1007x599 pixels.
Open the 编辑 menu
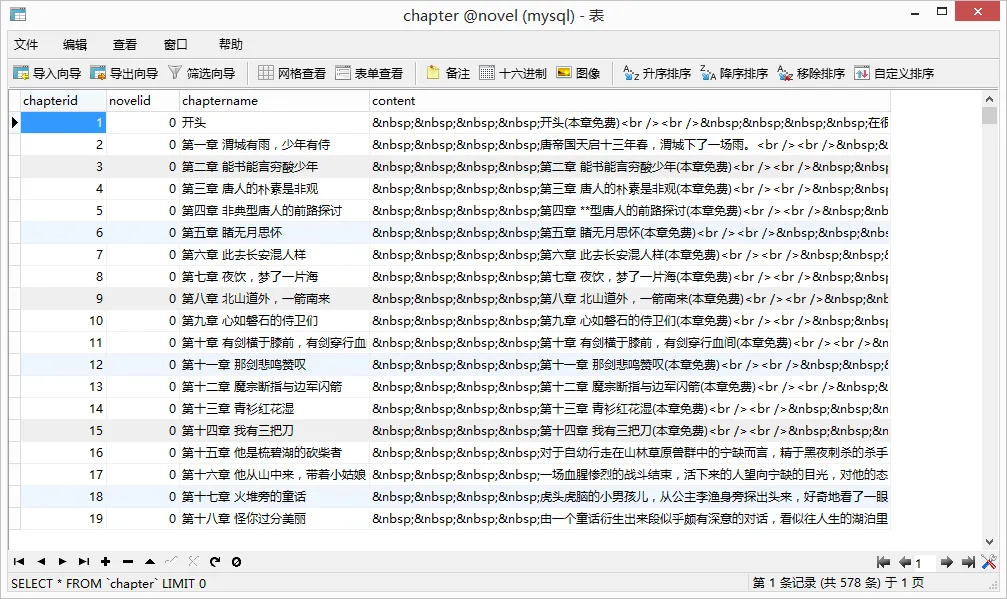point(75,44)
